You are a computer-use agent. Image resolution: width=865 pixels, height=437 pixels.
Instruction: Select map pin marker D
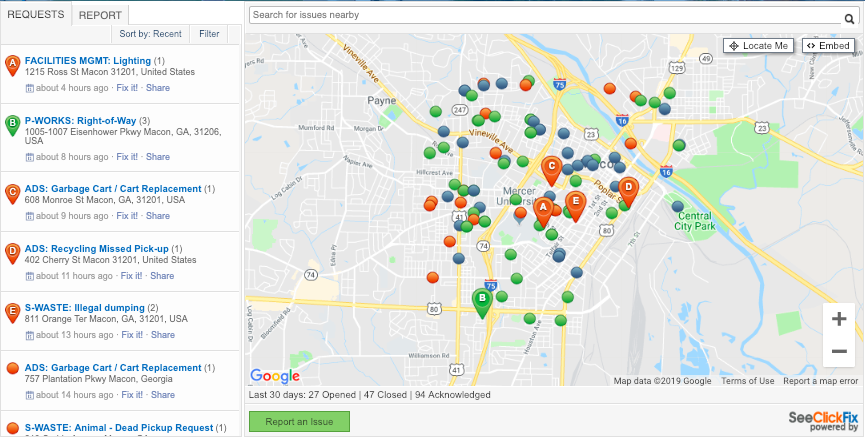(x=628, y=190)
